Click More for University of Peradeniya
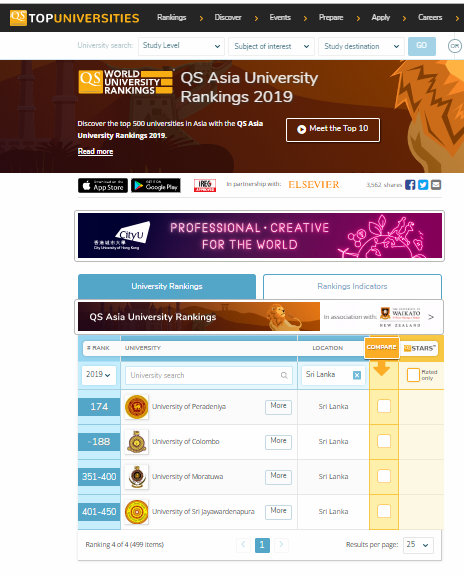The height and width of the screenshot is (576, 464). 278,407
